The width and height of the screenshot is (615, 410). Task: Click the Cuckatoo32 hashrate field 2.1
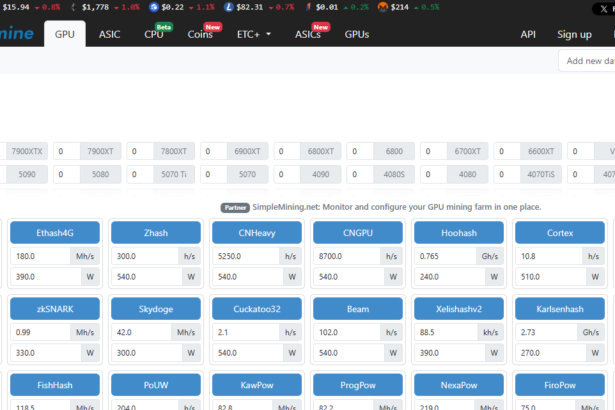(x=246, y=332)
